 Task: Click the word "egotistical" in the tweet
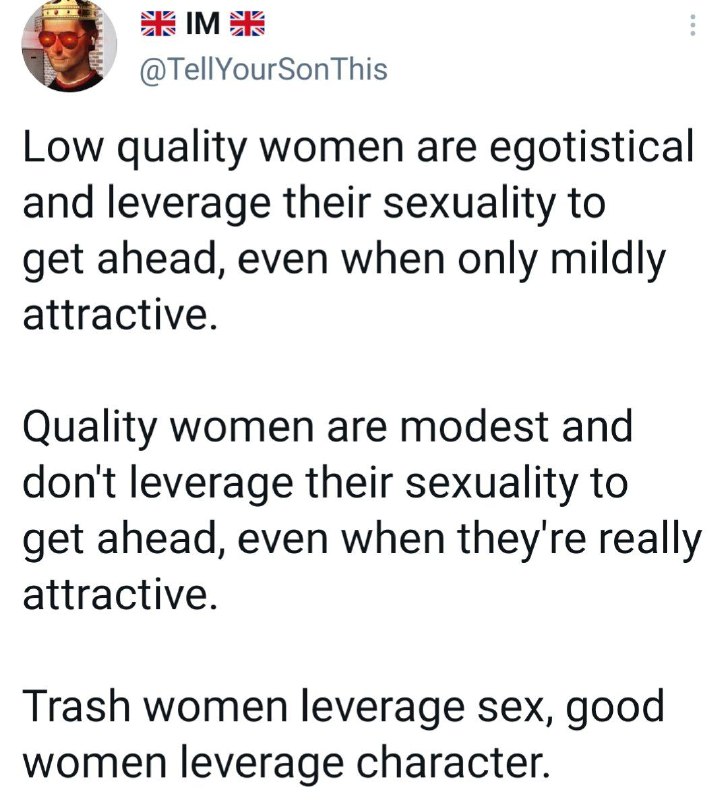[591, 149]
